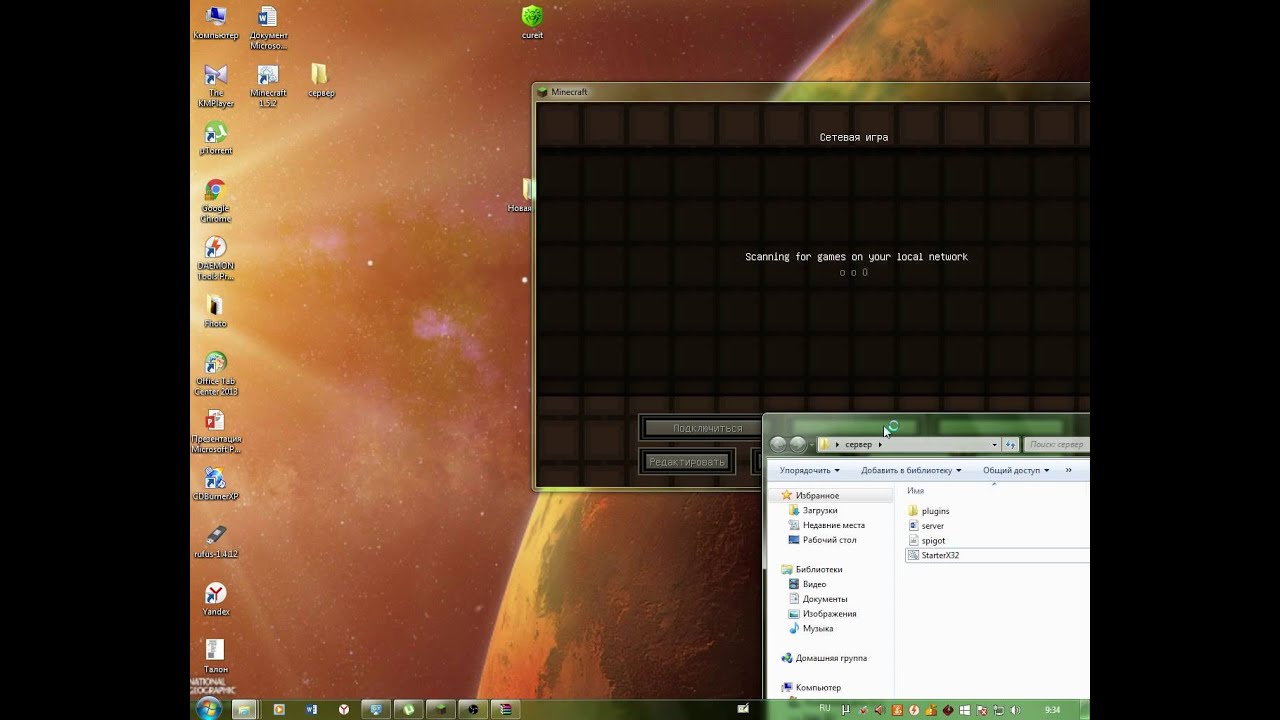Click the µTorrent icon in the taskbar

(x=409, y=709)
